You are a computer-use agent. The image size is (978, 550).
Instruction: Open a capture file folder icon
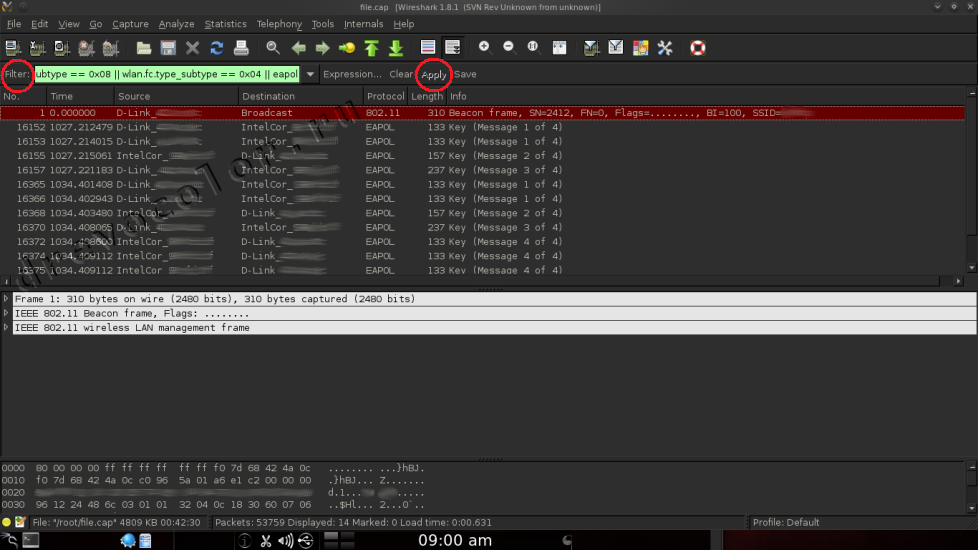143,48
